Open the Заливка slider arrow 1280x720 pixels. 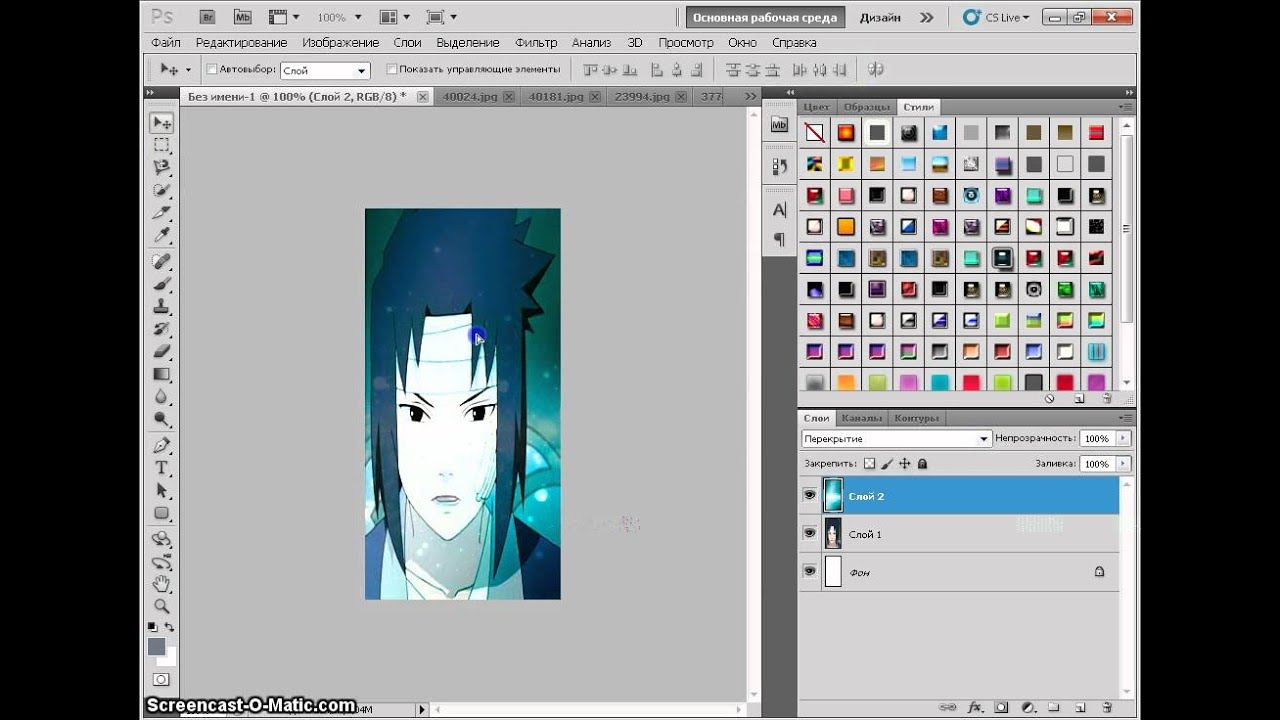(1123, 464)
